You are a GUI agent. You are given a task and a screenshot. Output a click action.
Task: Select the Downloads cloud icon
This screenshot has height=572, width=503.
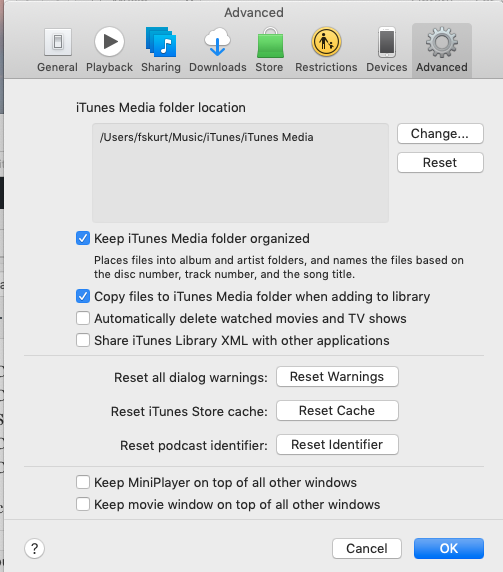[217, 42]
